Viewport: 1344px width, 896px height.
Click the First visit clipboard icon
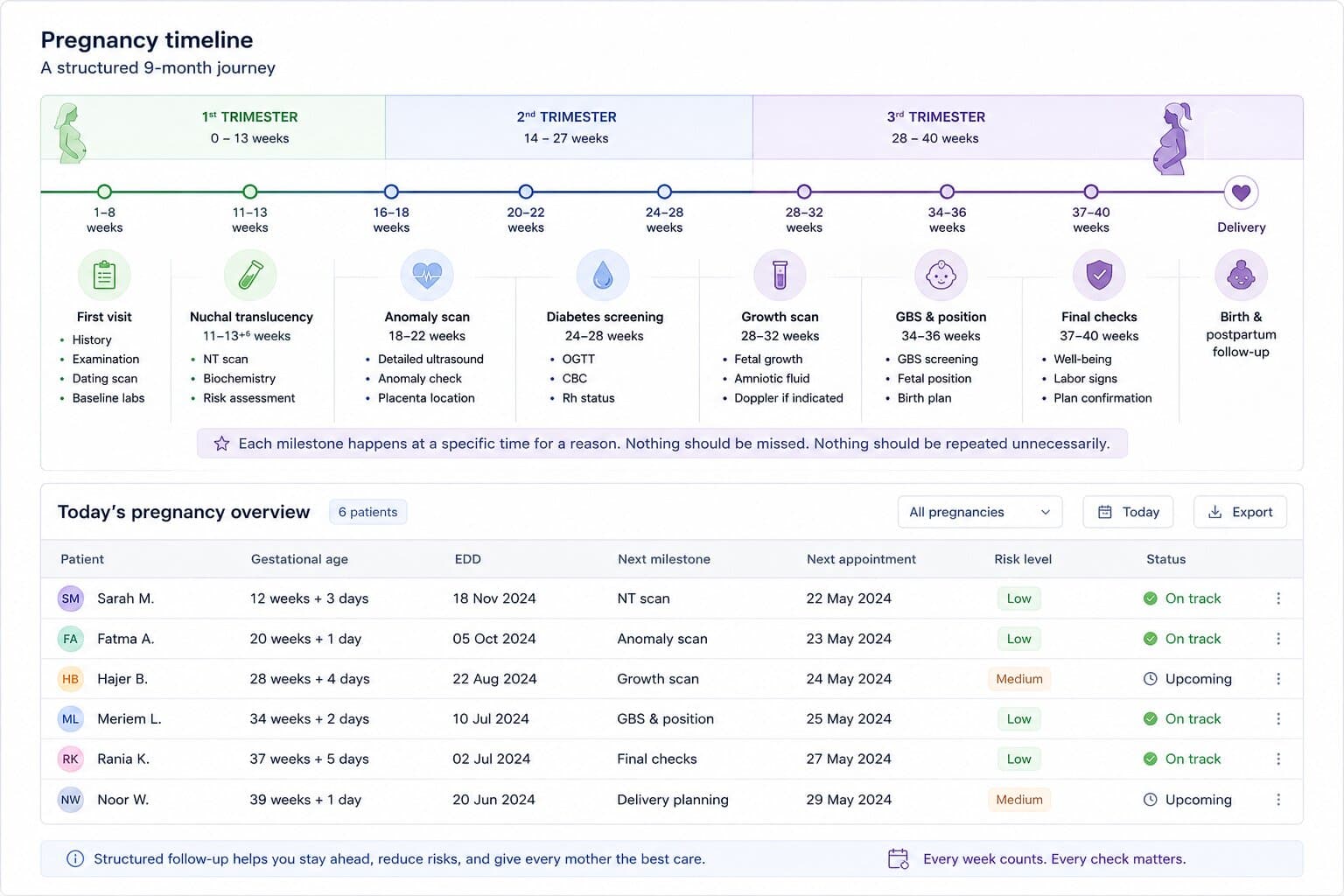[104, 275]
